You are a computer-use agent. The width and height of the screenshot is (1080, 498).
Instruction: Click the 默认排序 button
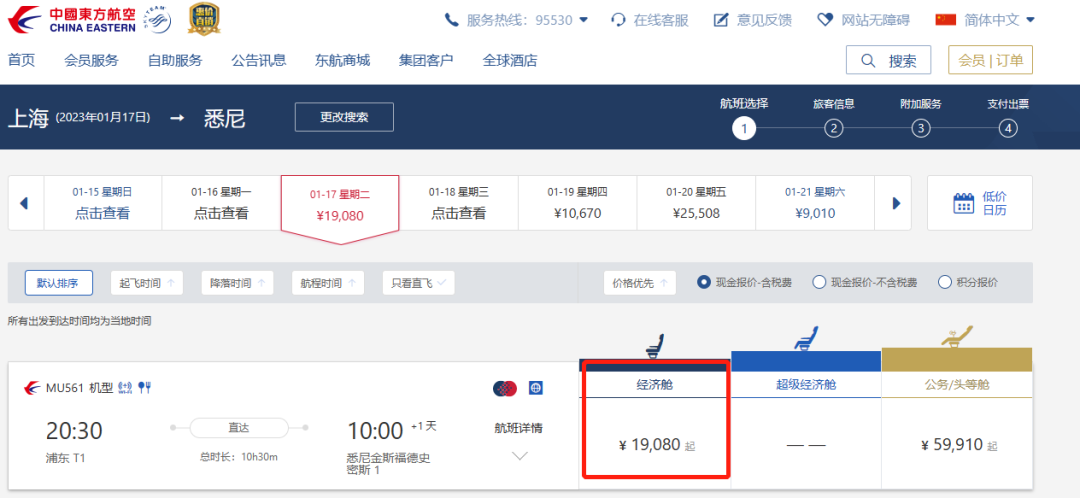(x=59, y=282)
